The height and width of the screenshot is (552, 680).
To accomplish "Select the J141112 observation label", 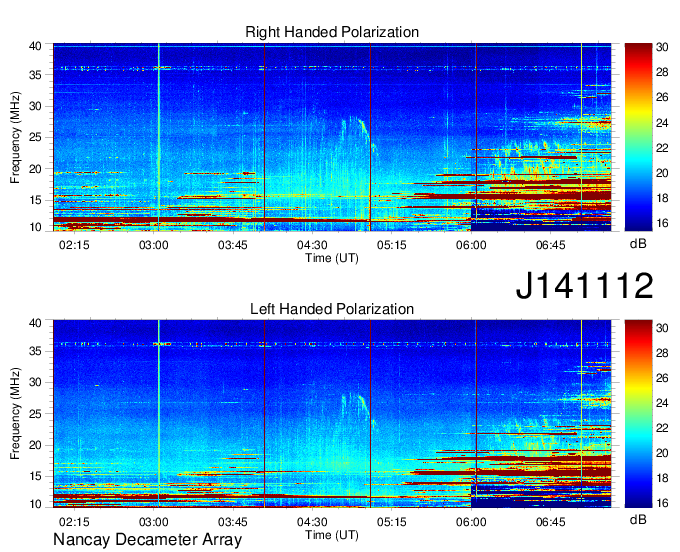I will (584, 285).
